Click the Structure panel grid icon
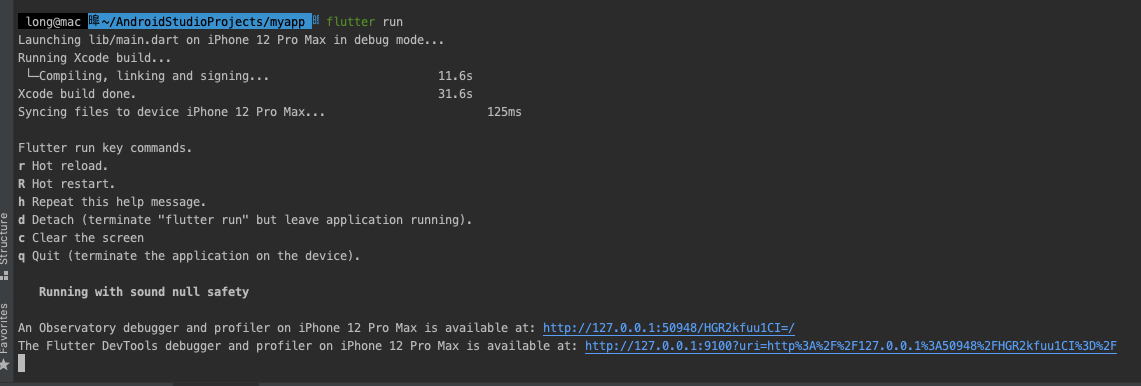 click(4, 275)
